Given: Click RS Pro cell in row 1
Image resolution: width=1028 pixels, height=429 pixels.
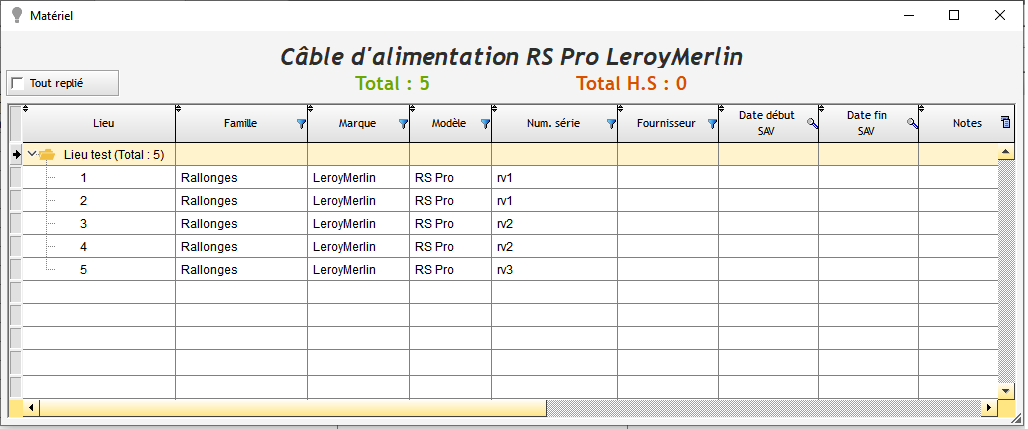Looking at the screenshot, I should coord(450,178).
